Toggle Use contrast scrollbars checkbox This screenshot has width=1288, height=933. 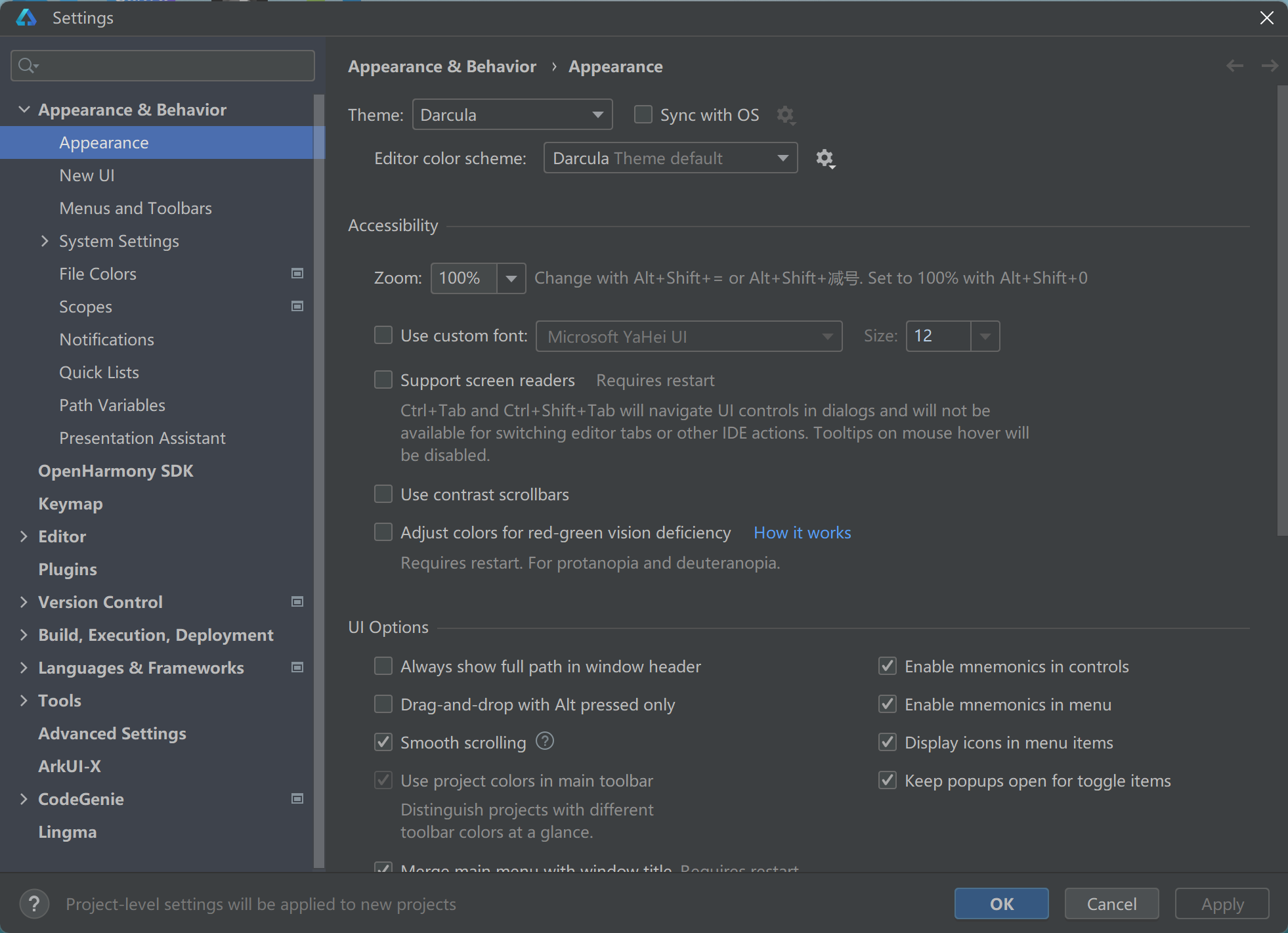click(383, 494)
